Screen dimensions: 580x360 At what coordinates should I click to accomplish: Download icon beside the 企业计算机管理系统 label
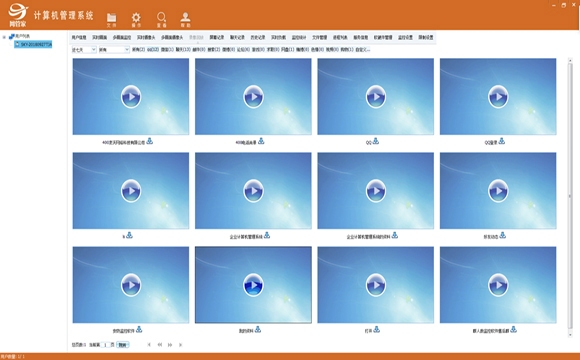(267, 235)
